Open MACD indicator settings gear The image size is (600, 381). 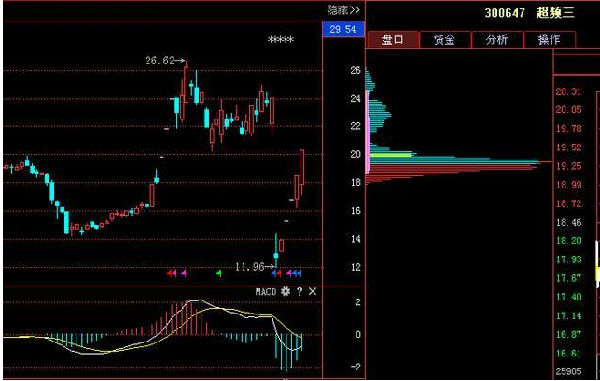tap(285, 292)
